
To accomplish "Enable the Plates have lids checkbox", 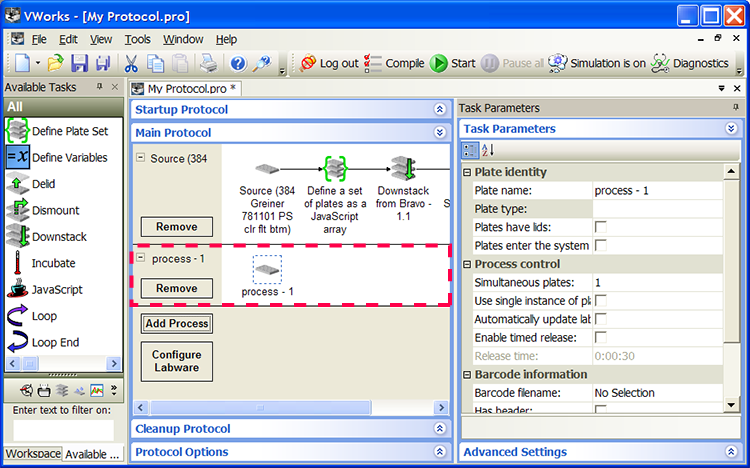I will 601,227.
